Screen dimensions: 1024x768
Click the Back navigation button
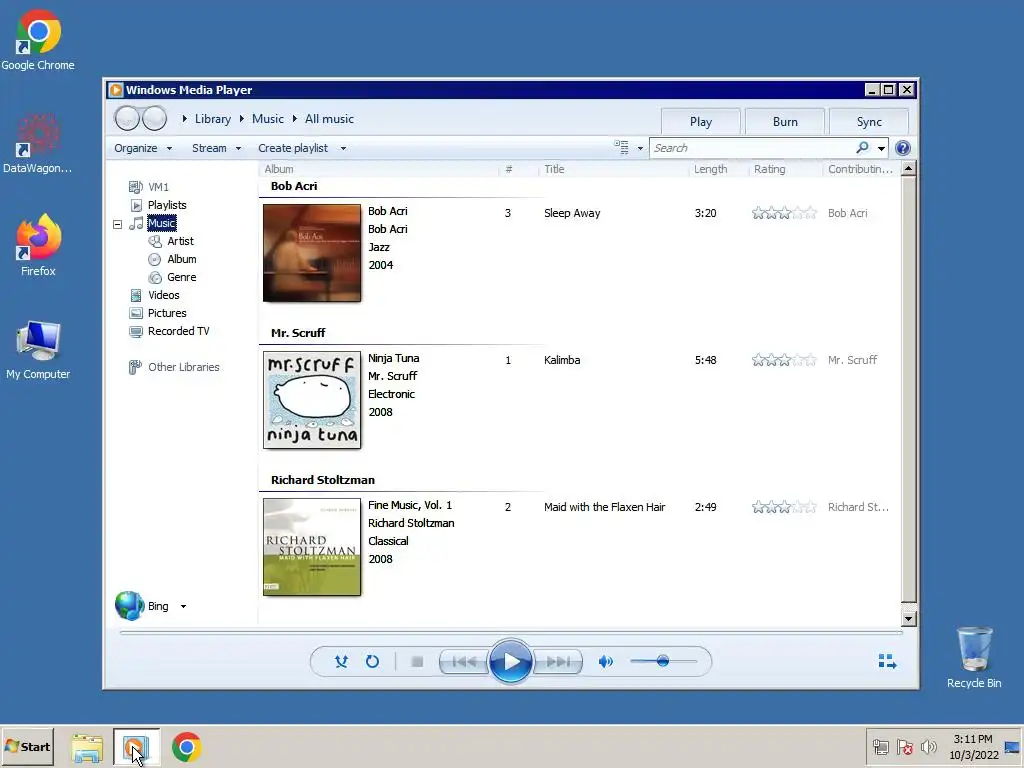(127, 118)
